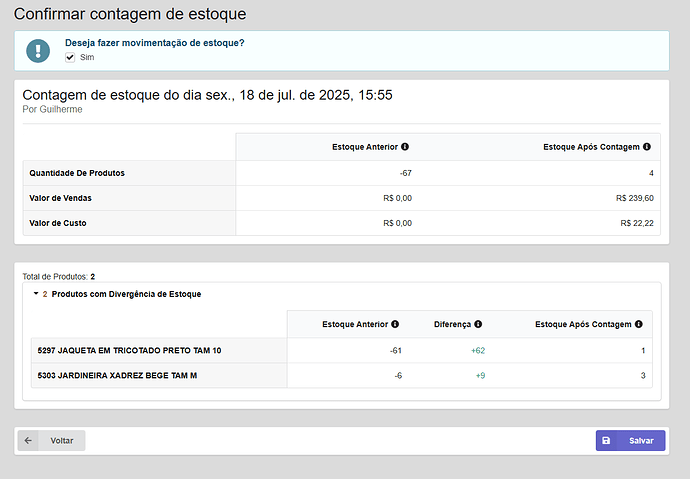Select the 5297 Jaqueta em Tricotado Preto row
The image size is (690, 479).
129,351
